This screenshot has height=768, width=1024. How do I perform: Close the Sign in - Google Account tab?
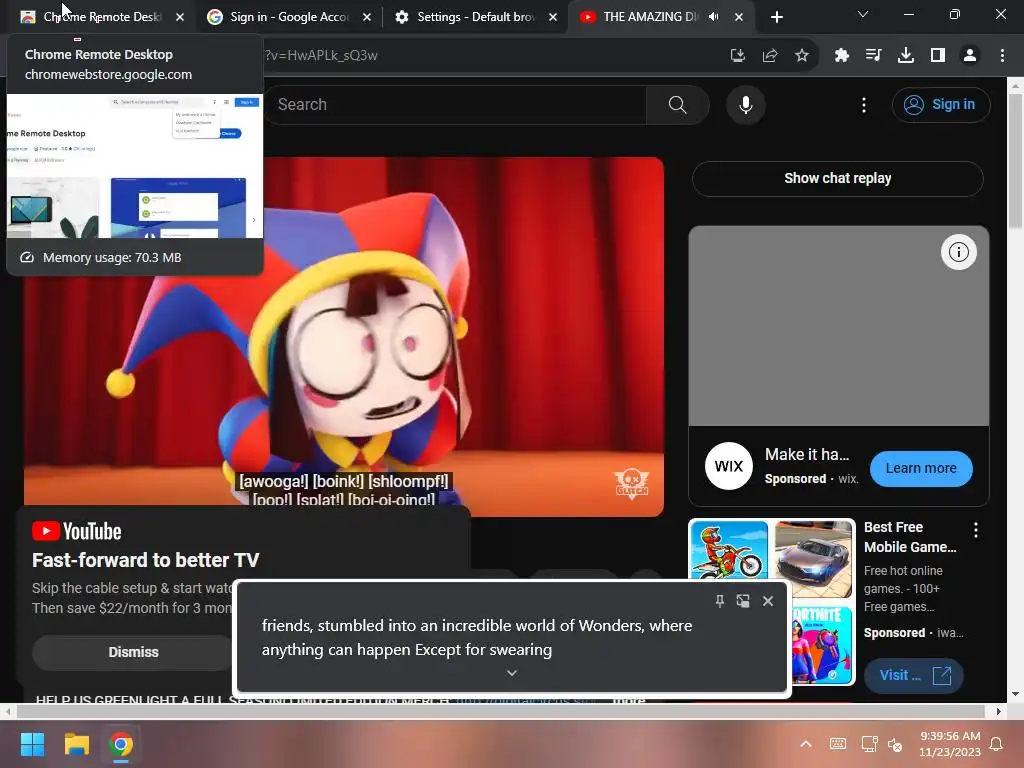[366, 17]
